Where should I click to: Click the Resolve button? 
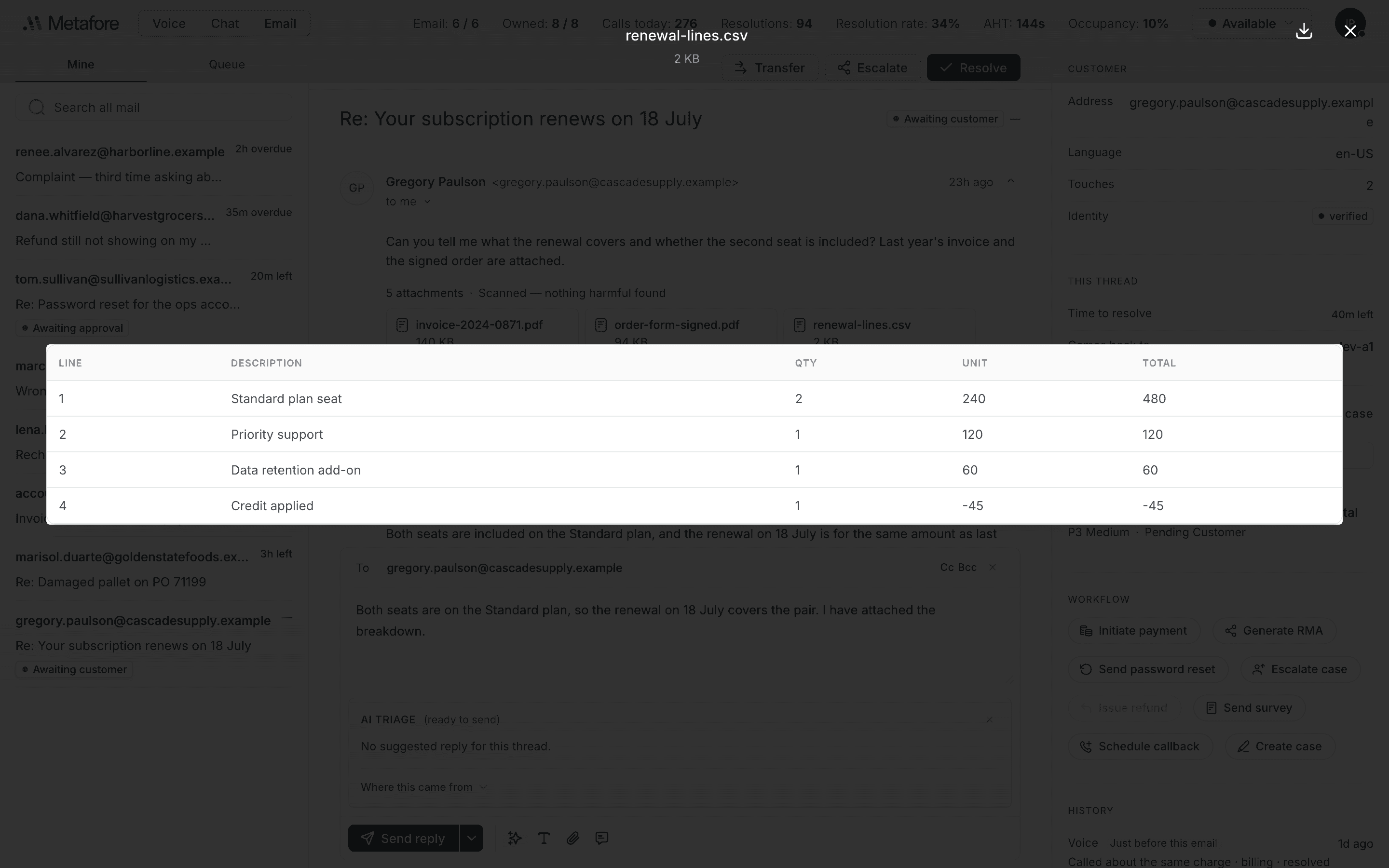[973, 68]
